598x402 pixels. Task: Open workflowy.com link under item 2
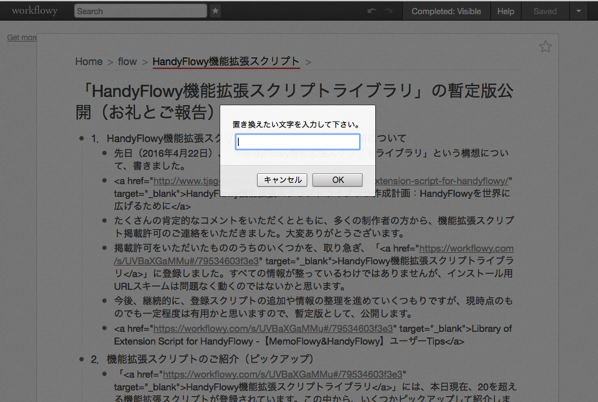point(282,374)
